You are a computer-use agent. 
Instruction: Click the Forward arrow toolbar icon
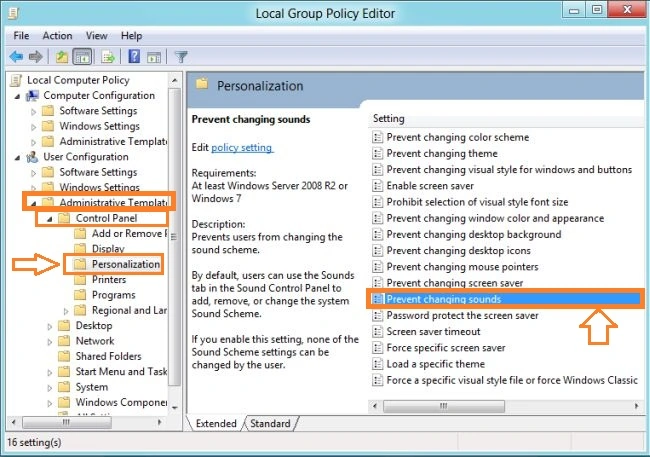(36, 56)
